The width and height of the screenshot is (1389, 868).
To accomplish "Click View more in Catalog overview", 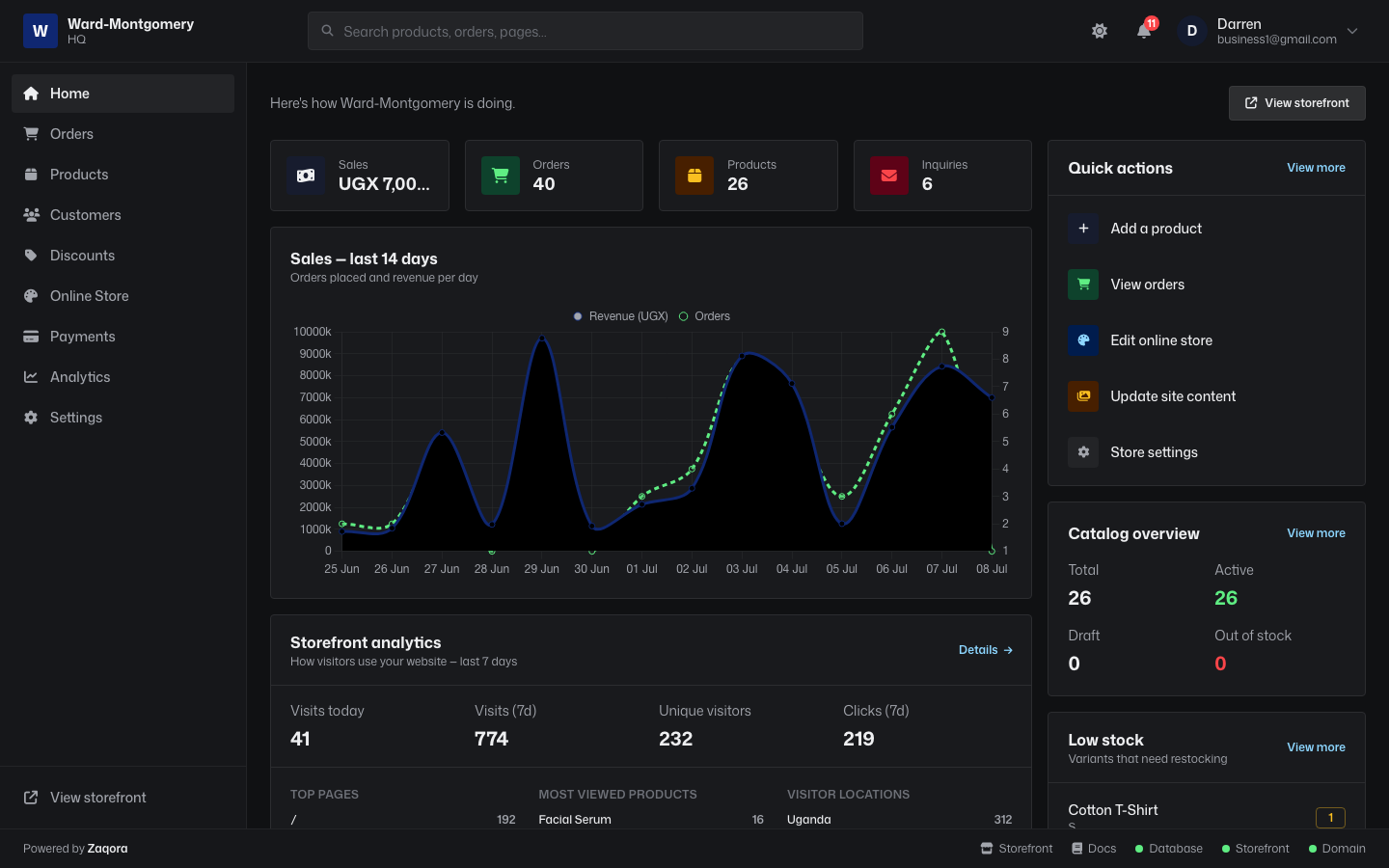I will (x=1316, y=533).
